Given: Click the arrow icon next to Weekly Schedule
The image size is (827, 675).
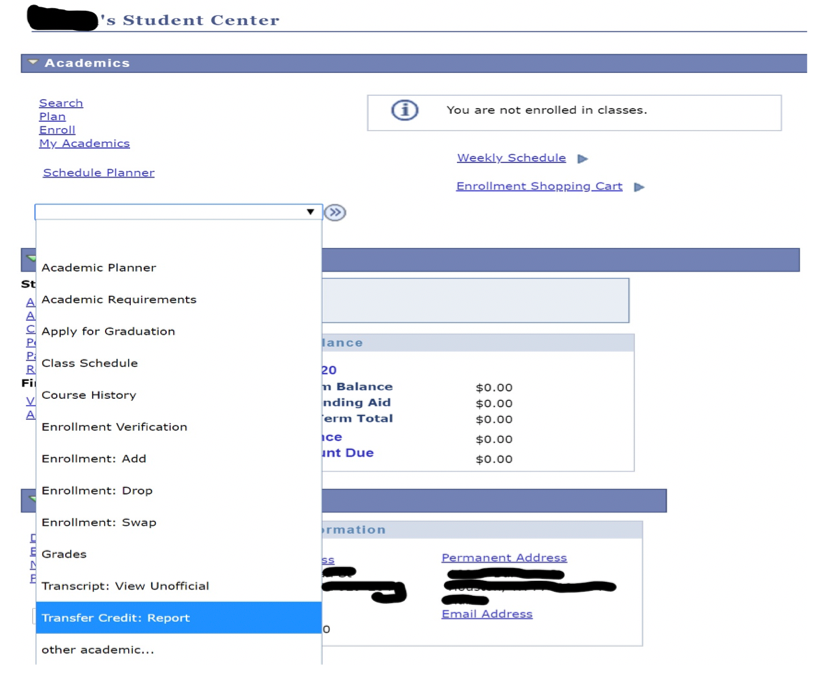Looking at the screenshot, I should point(582,157).
